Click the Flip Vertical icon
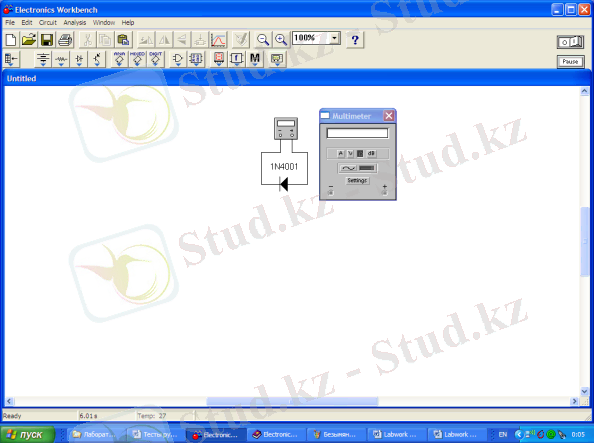The height and width of the screenshot is (443, 594). (x=182, y=39)
